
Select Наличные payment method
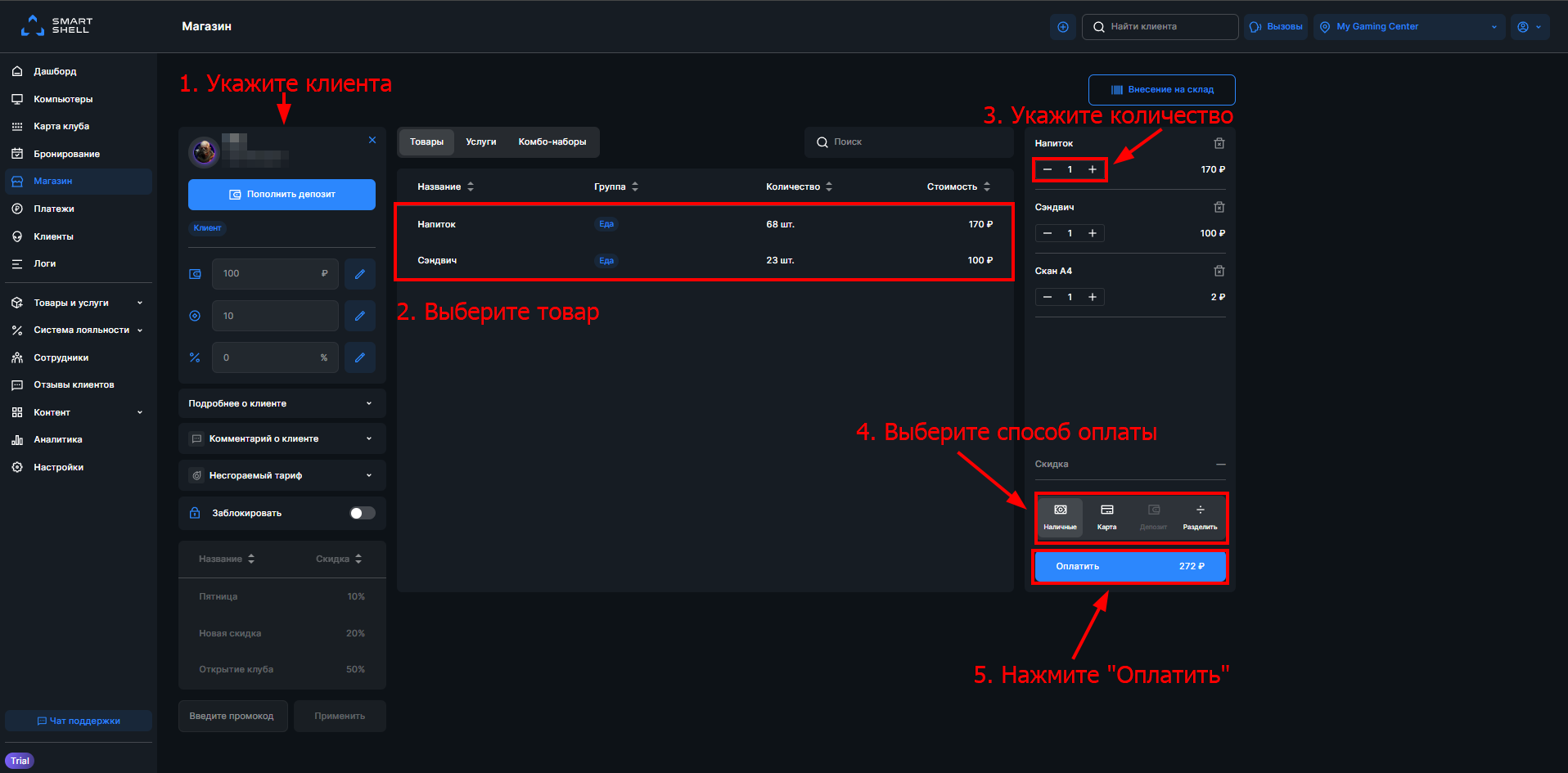[x=1060, y=517]
